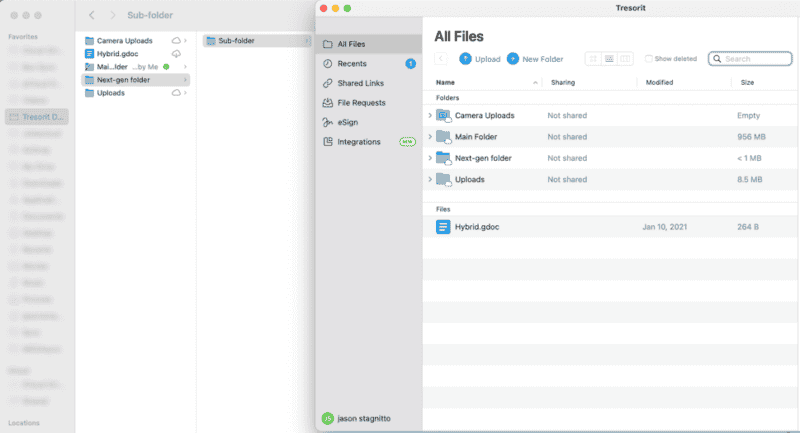Screen dimensions: 800x433
Task: Go back using Tresorit back arrow
Action: (441, 59)
